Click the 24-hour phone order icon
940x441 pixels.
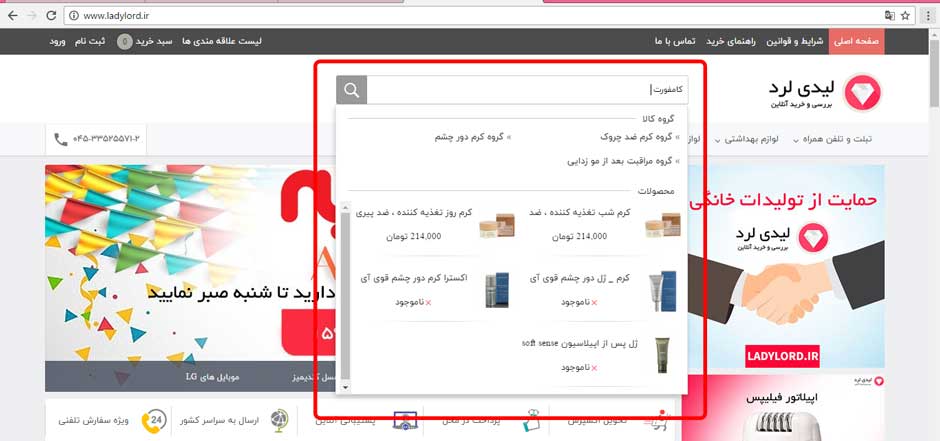pyautogui.click(x=154, y=421)
